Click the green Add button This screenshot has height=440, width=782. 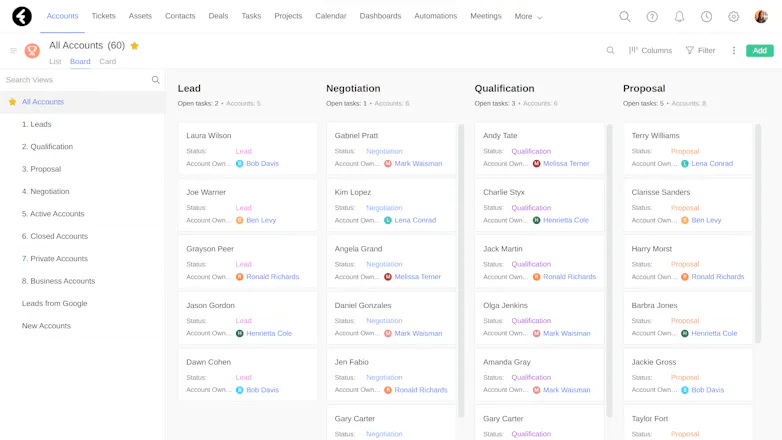(x=760, y=50)
